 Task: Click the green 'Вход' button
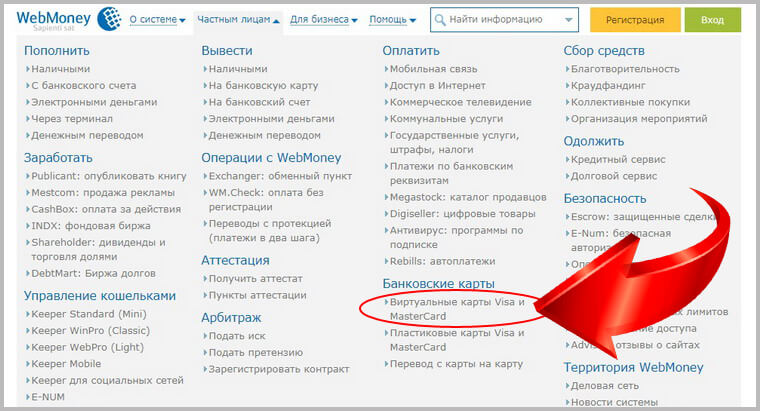[x=712, y=20]
